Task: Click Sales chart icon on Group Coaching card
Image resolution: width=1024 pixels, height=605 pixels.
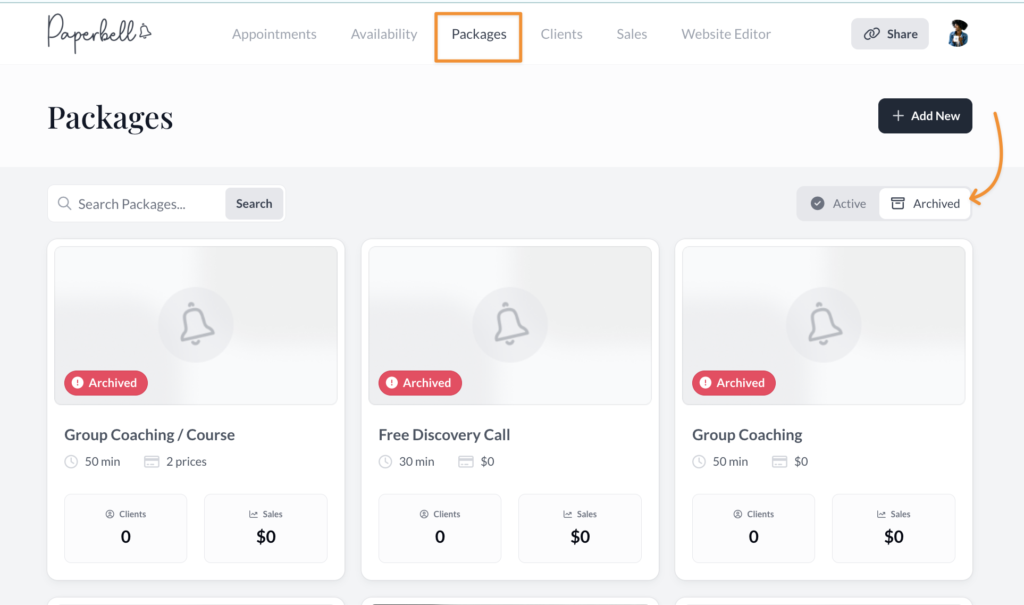Action: tap(881, 514)
